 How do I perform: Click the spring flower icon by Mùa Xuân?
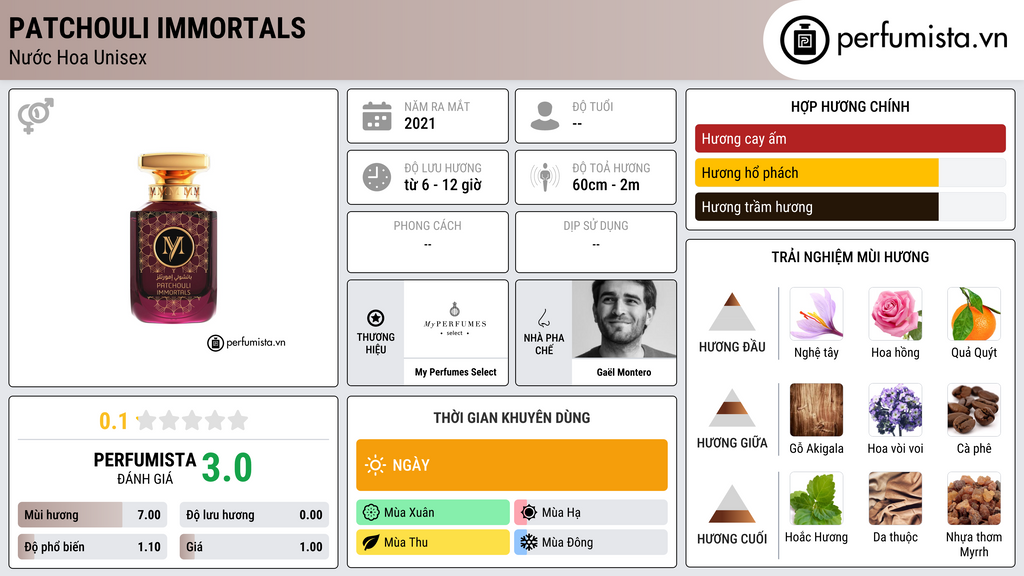[x=371, y=513]
